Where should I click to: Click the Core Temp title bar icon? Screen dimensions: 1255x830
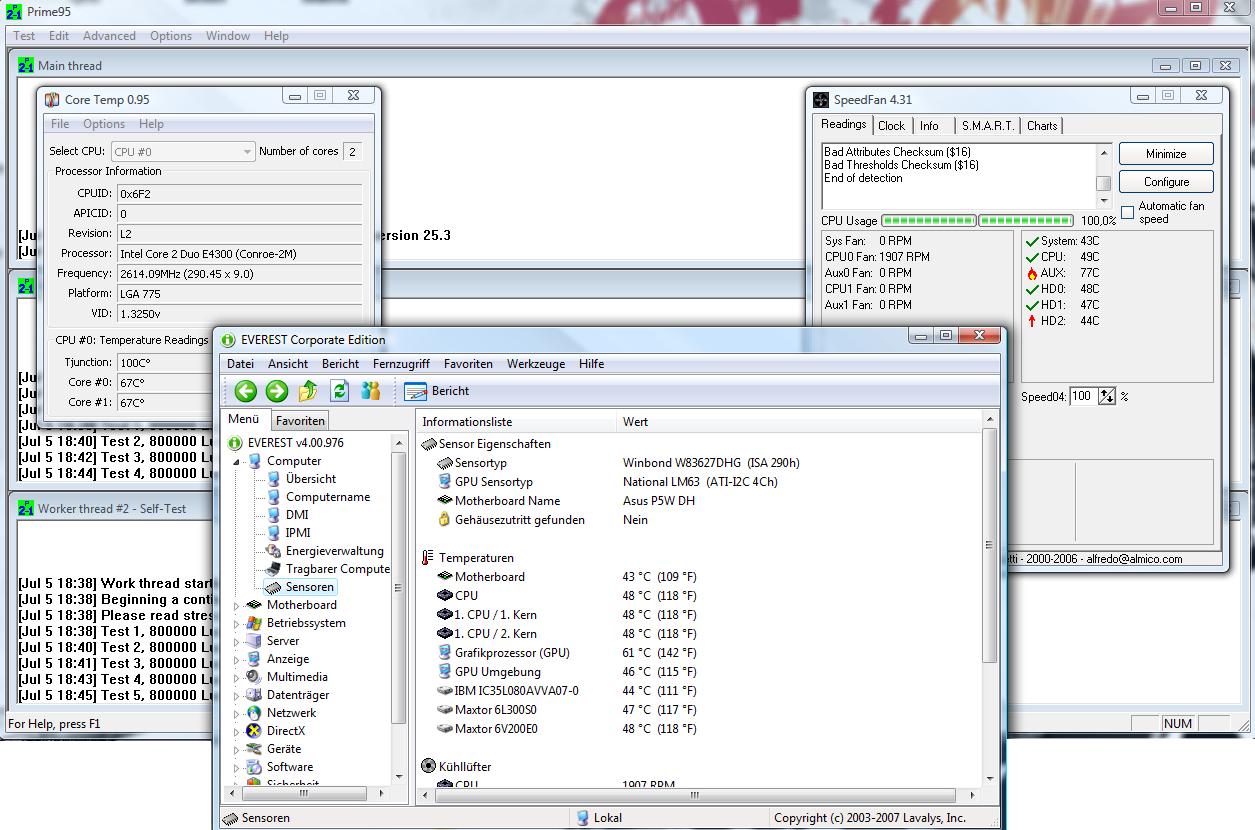coord(52,100)
